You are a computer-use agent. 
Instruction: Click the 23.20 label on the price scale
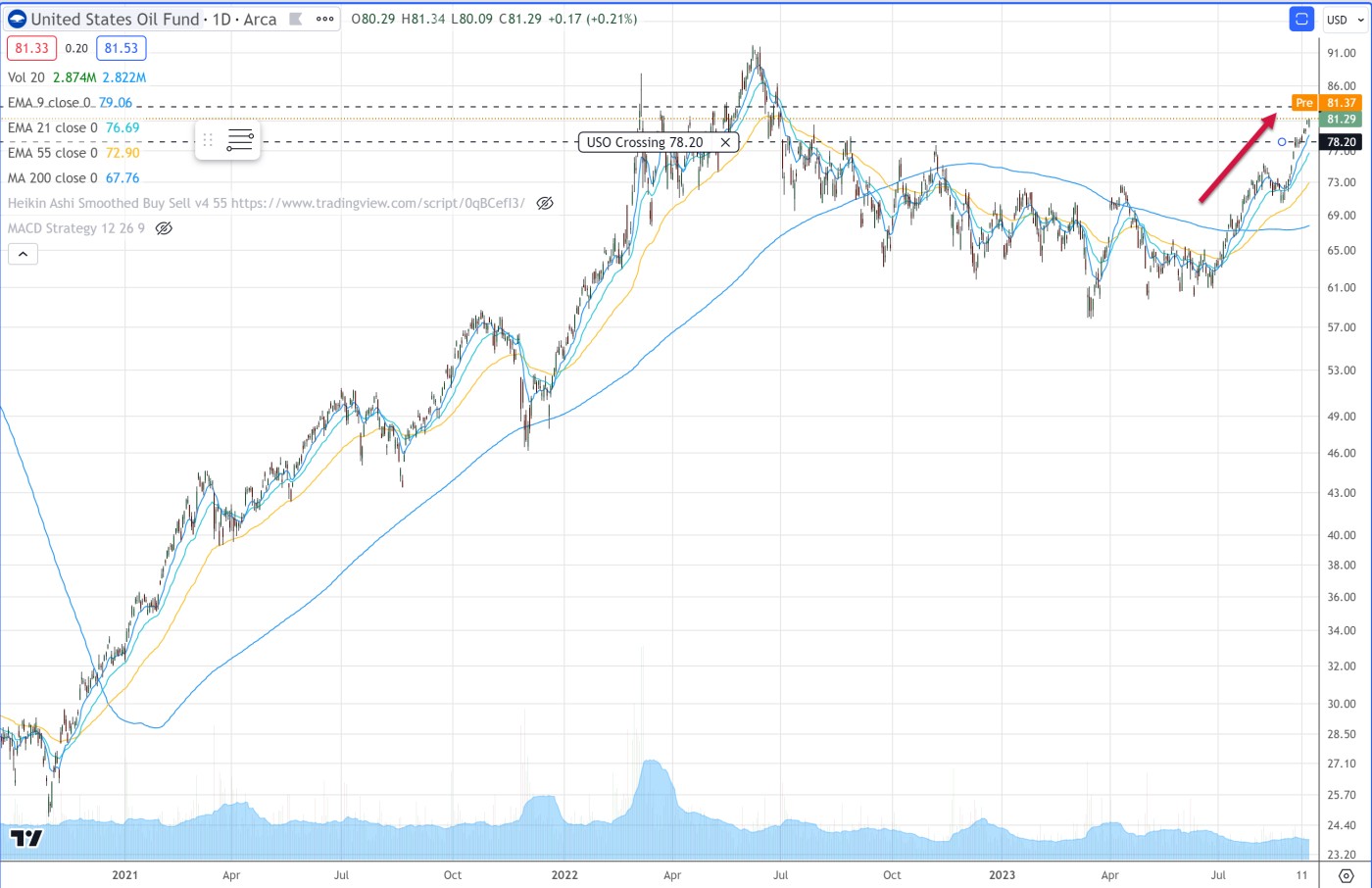point(1342,855)
